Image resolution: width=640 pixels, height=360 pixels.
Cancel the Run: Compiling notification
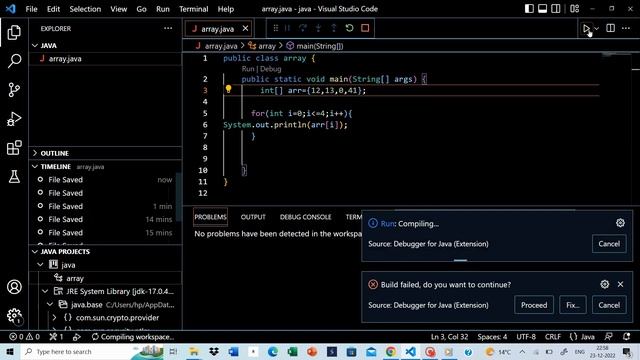[609, 244]
